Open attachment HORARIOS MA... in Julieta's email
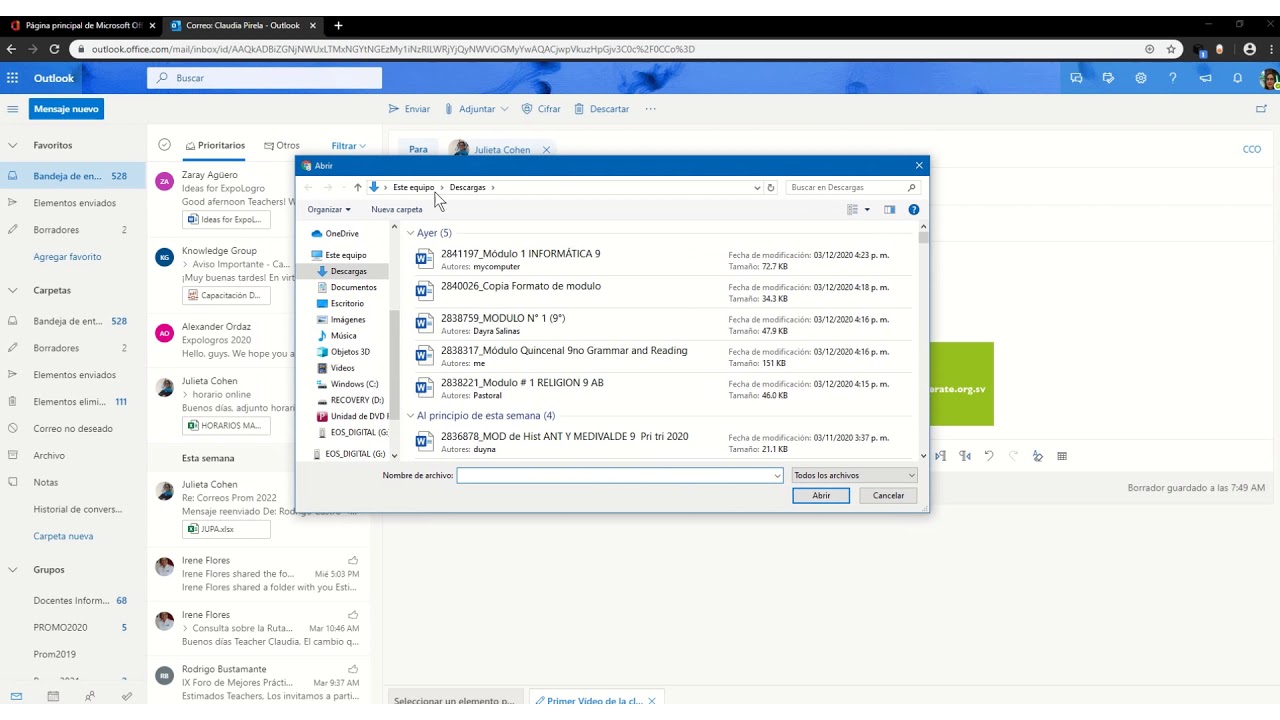This screenshot has width=1280, height=720. (227, 425)
